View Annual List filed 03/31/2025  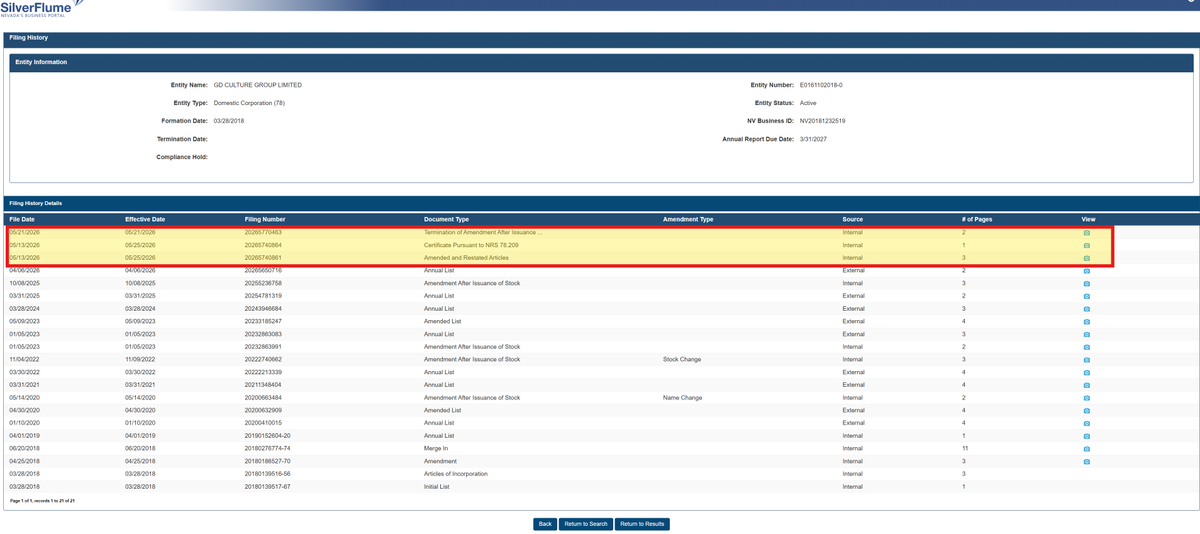pos(1087,296)
